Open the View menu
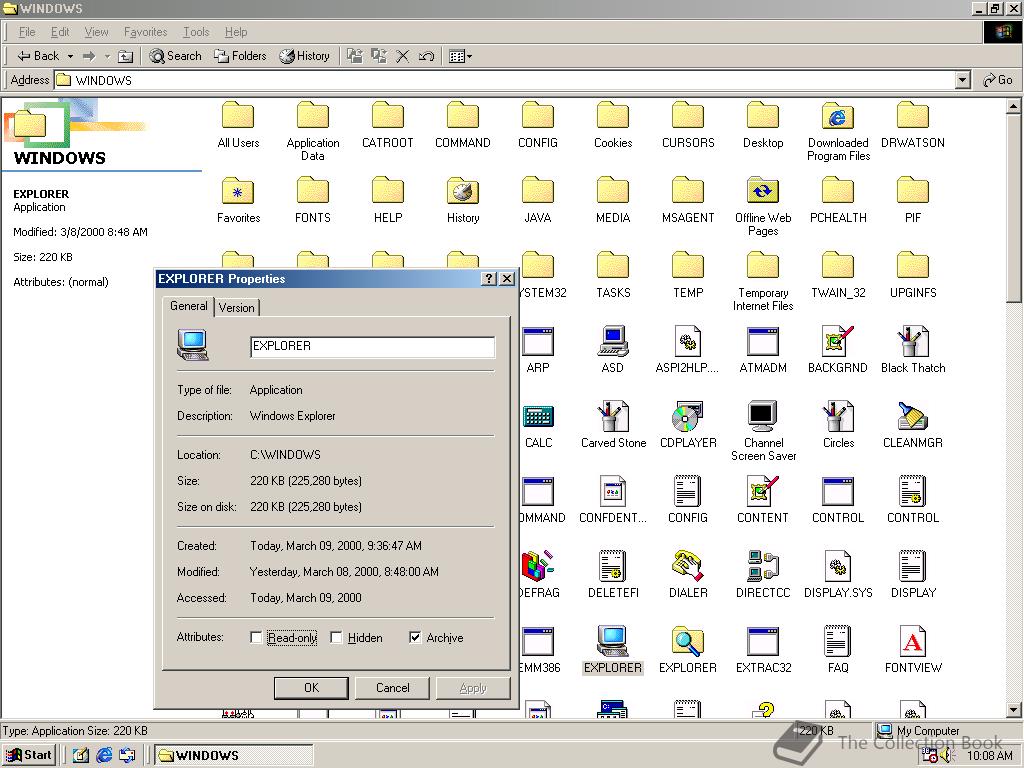The height and width of the screenshot is (768, 1024). (x=97, y=32)
